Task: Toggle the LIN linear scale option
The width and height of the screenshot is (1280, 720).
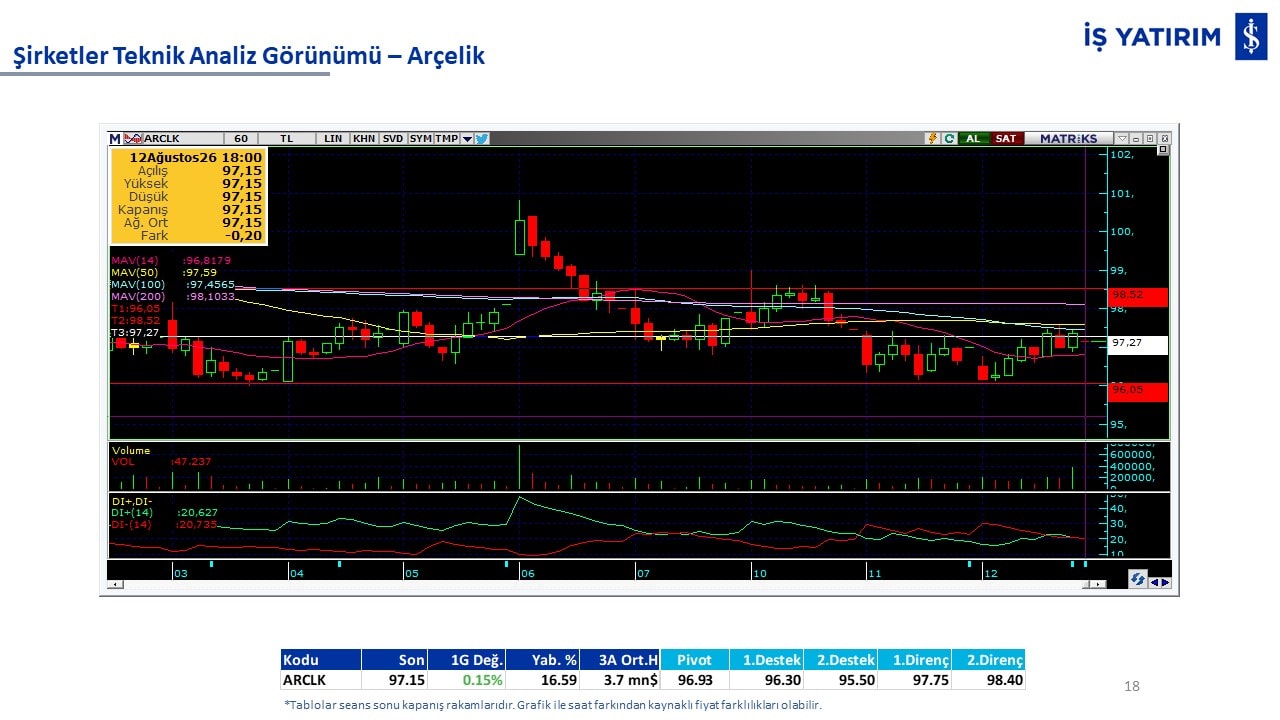Action: click(333, 139)
